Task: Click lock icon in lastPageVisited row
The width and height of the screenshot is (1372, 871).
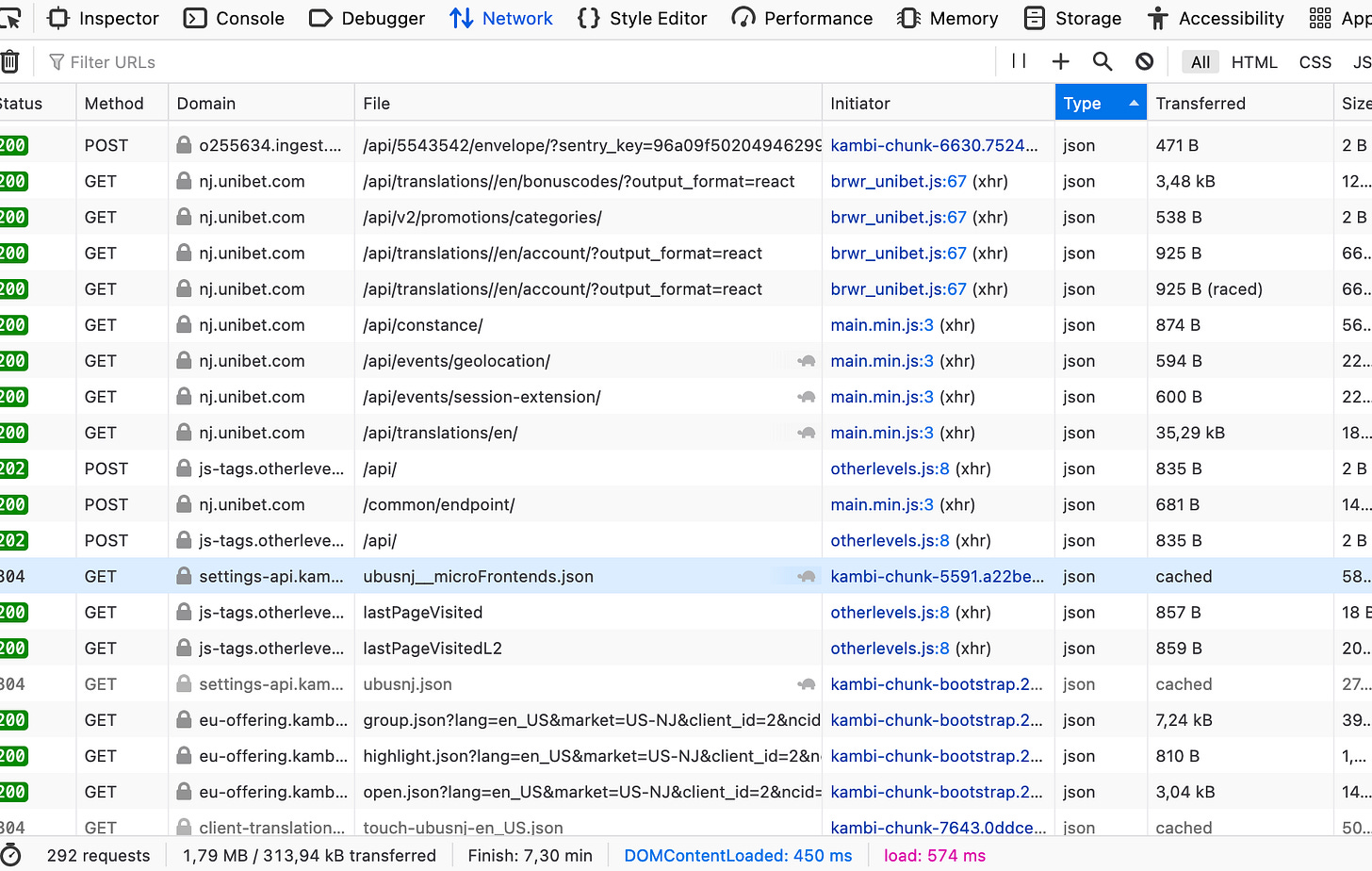Action: [185, 613]
